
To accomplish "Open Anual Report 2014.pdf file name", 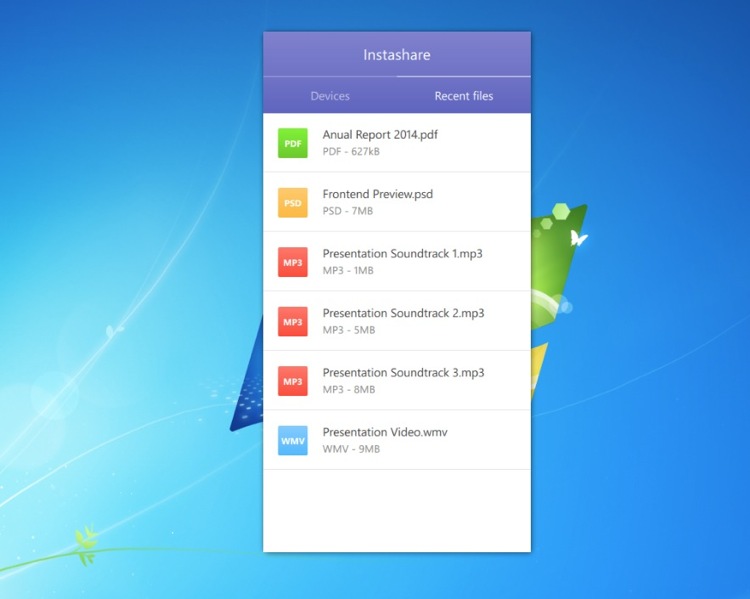I will [380, 135].
